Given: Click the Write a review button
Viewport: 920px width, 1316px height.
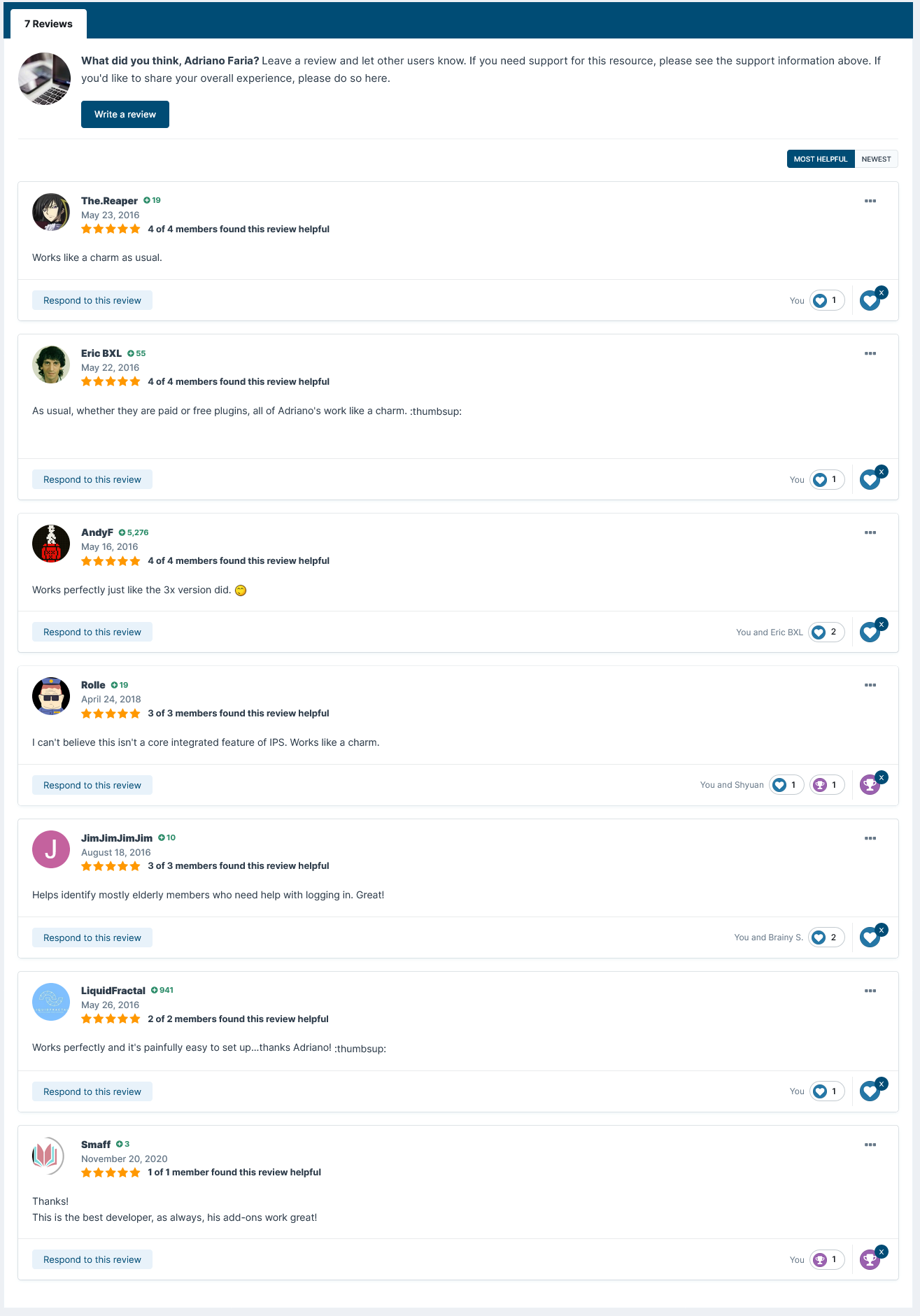Looking at the screenshot, I should [125, 114].
